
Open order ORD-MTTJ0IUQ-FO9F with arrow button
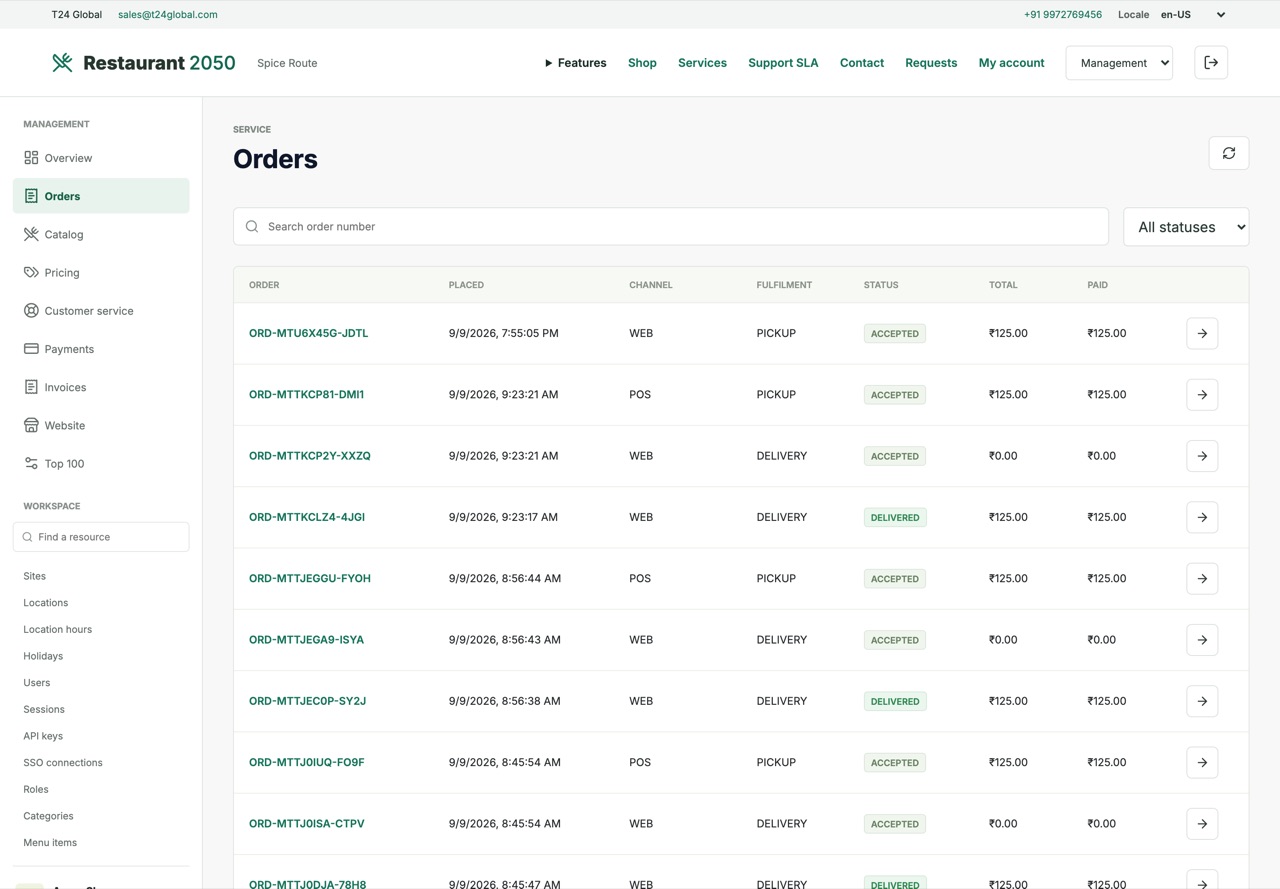point(1202,762)
